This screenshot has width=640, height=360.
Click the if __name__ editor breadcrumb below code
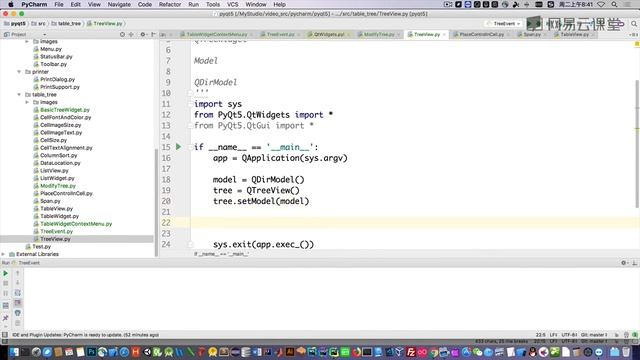coord(221,254)
